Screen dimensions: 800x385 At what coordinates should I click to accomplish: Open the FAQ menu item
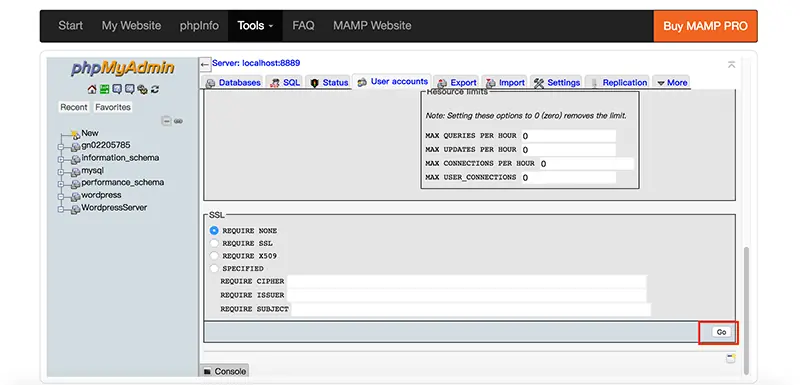tap(303, 25)
